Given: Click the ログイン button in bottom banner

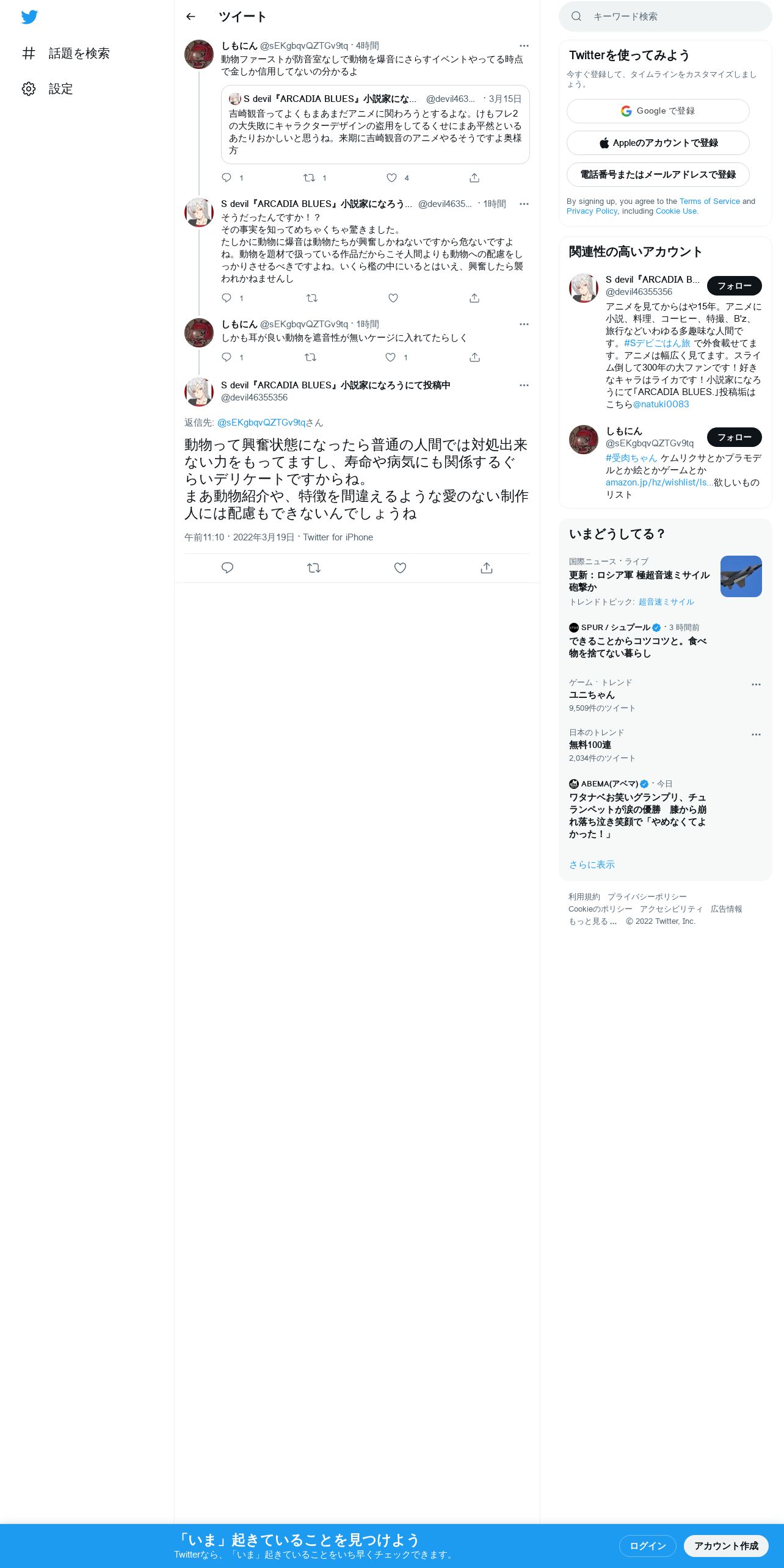Looking at the screenshot, I should (648, 1545).
